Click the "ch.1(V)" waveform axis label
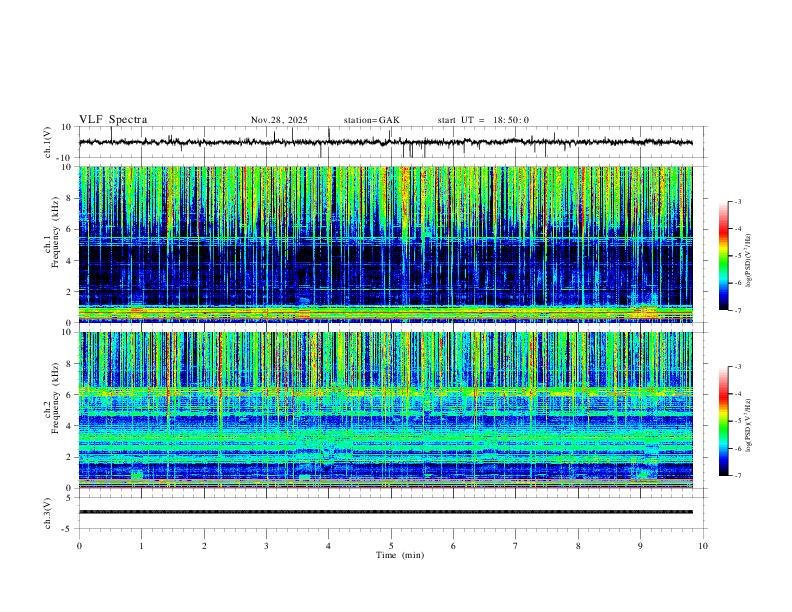Viewport: 792px width, 612px height. coord(48,142)
